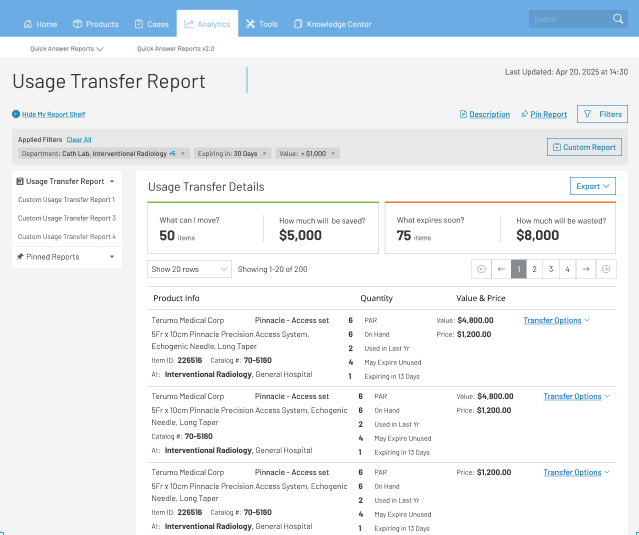Expand the Pinned Reports section
Image resolution: width=639 pixels, height=535 pixels.
pyautogui.click(x=112, y=257)
